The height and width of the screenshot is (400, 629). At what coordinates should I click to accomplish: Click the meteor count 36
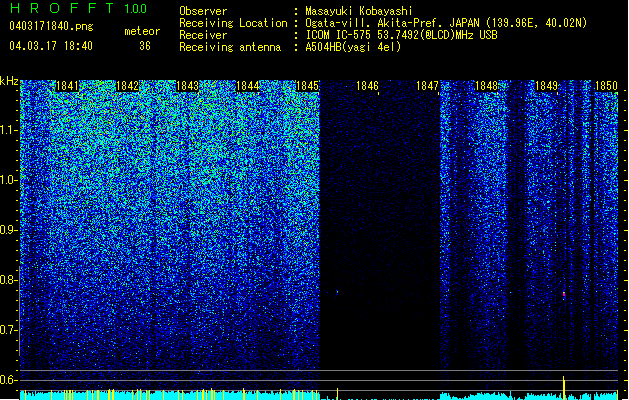coord(145,46)
